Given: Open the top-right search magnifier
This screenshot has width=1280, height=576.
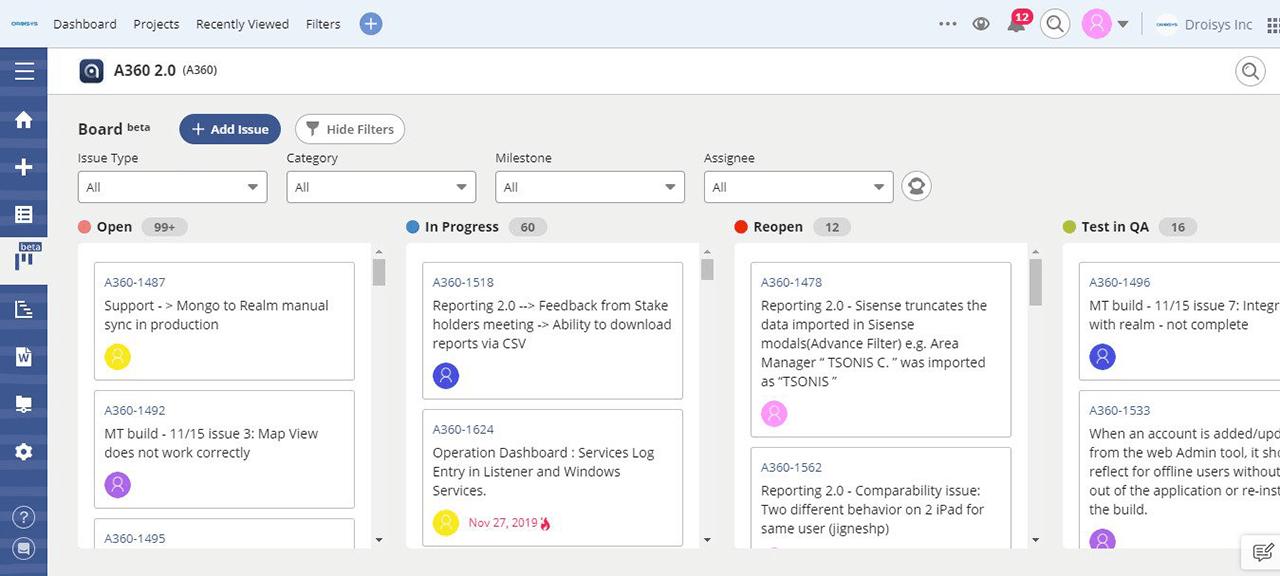Looking at the screenshot, I should point(1055,23).
